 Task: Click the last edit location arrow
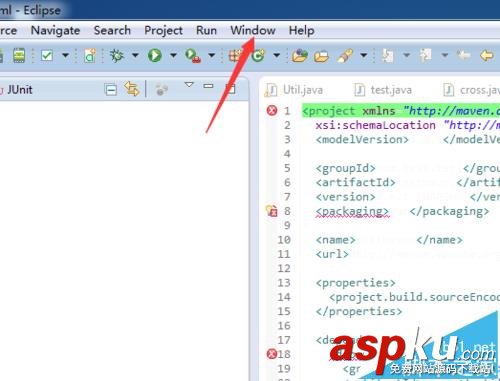(464, 55)
